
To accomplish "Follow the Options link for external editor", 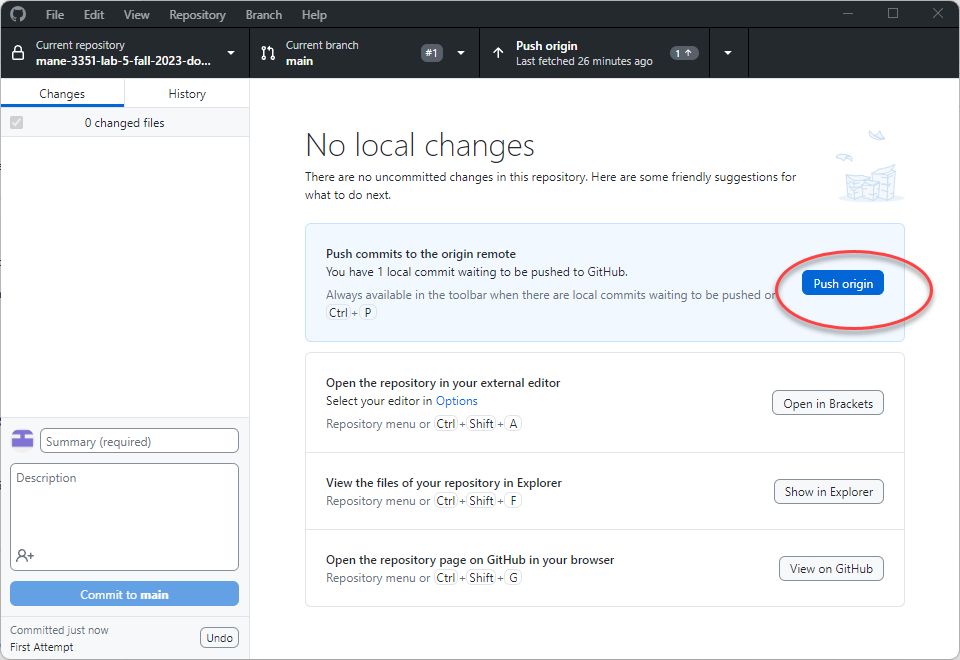I will (x=456, y=401).
